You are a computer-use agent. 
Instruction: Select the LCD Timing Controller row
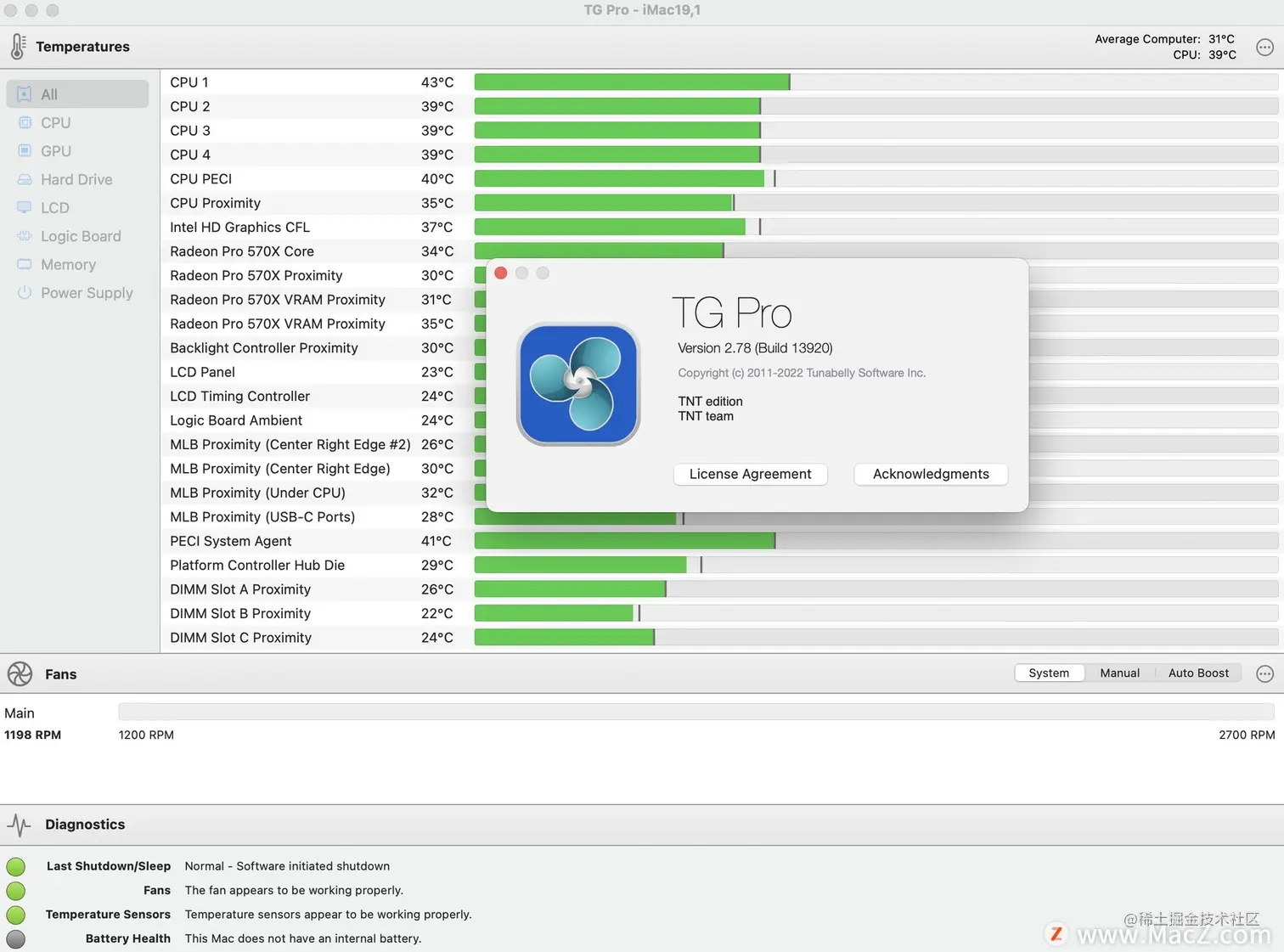[x=323, y=397]
